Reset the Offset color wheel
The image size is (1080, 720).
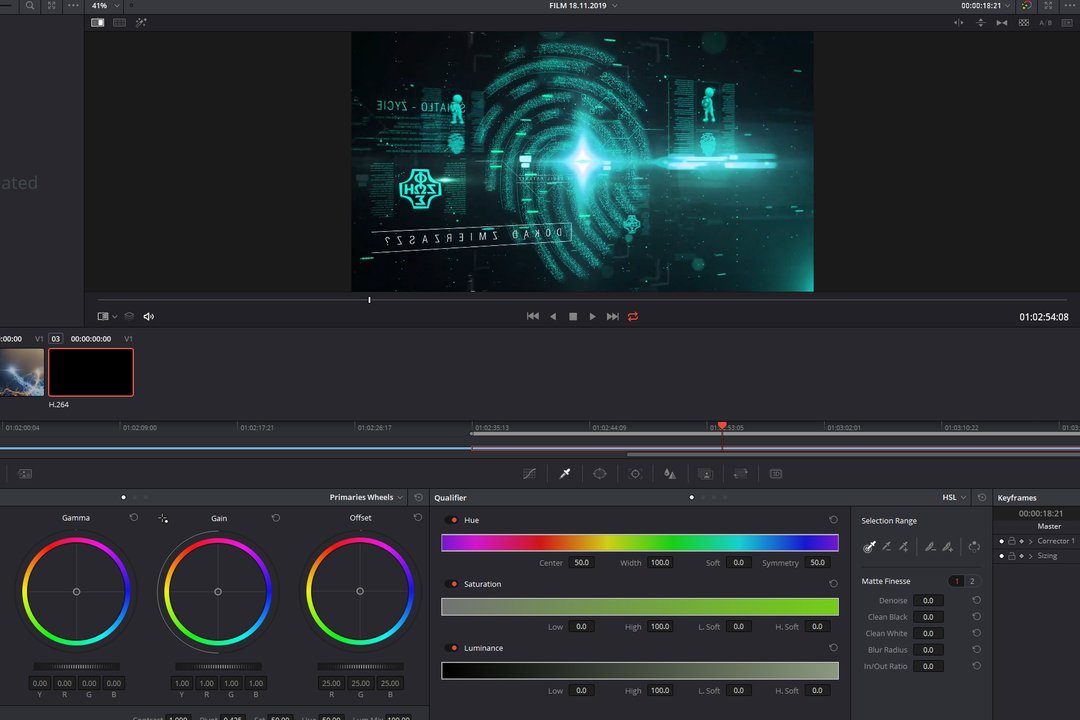pyautogui.click(x=417, y=517)
